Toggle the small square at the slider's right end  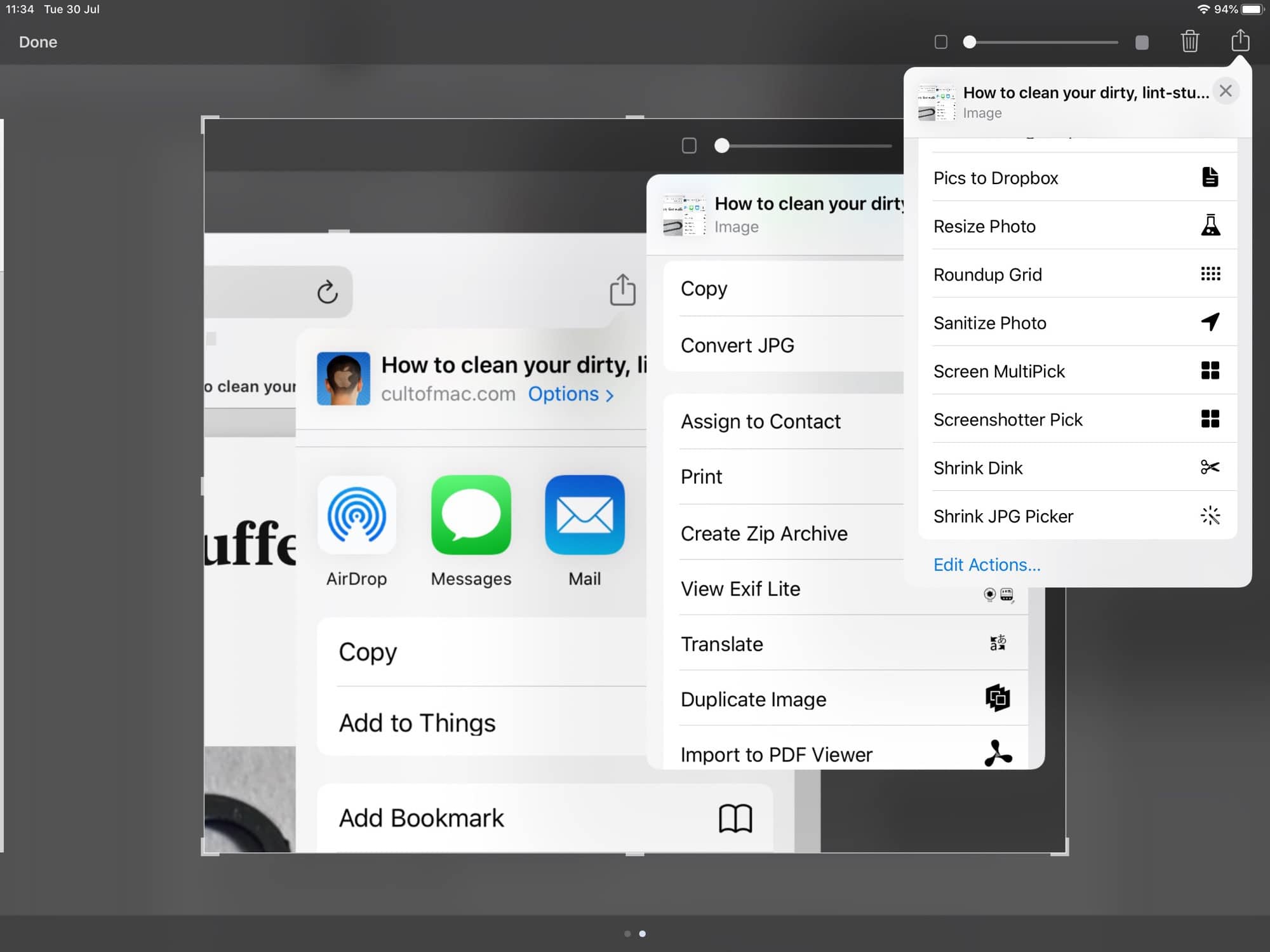[1141, 42]
